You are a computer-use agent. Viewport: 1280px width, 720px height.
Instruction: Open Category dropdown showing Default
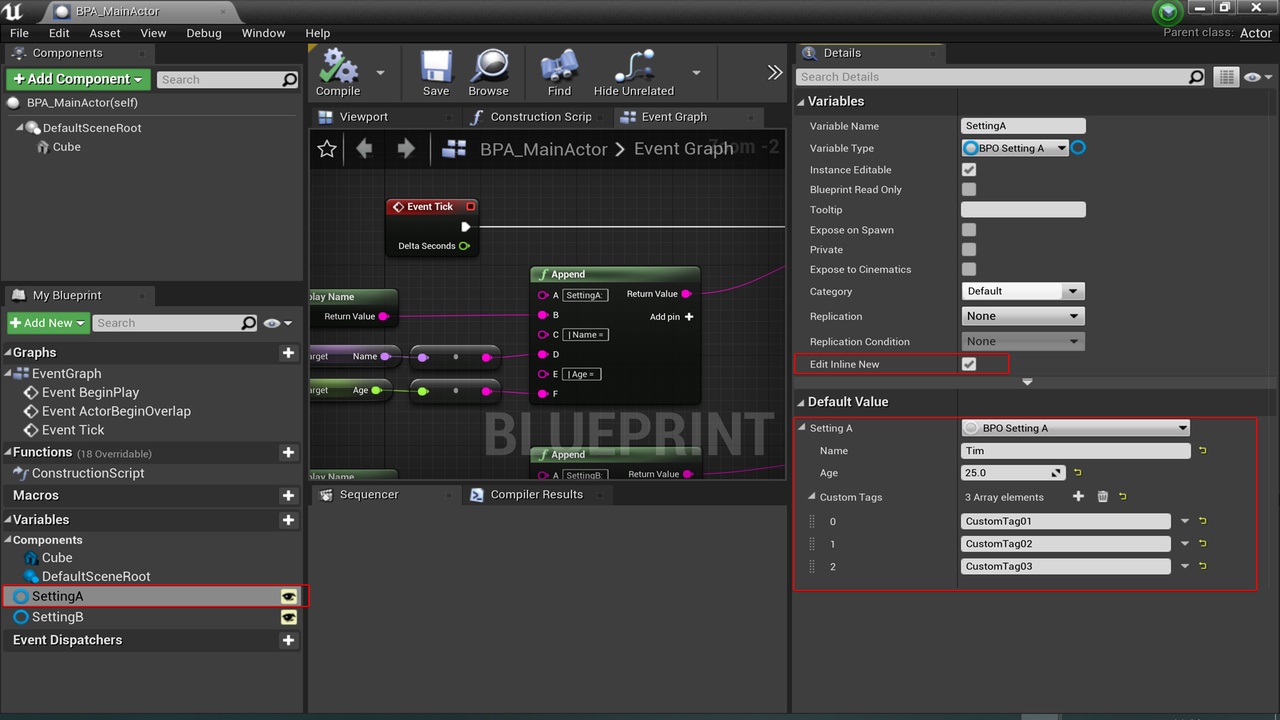pos(1023,291)
